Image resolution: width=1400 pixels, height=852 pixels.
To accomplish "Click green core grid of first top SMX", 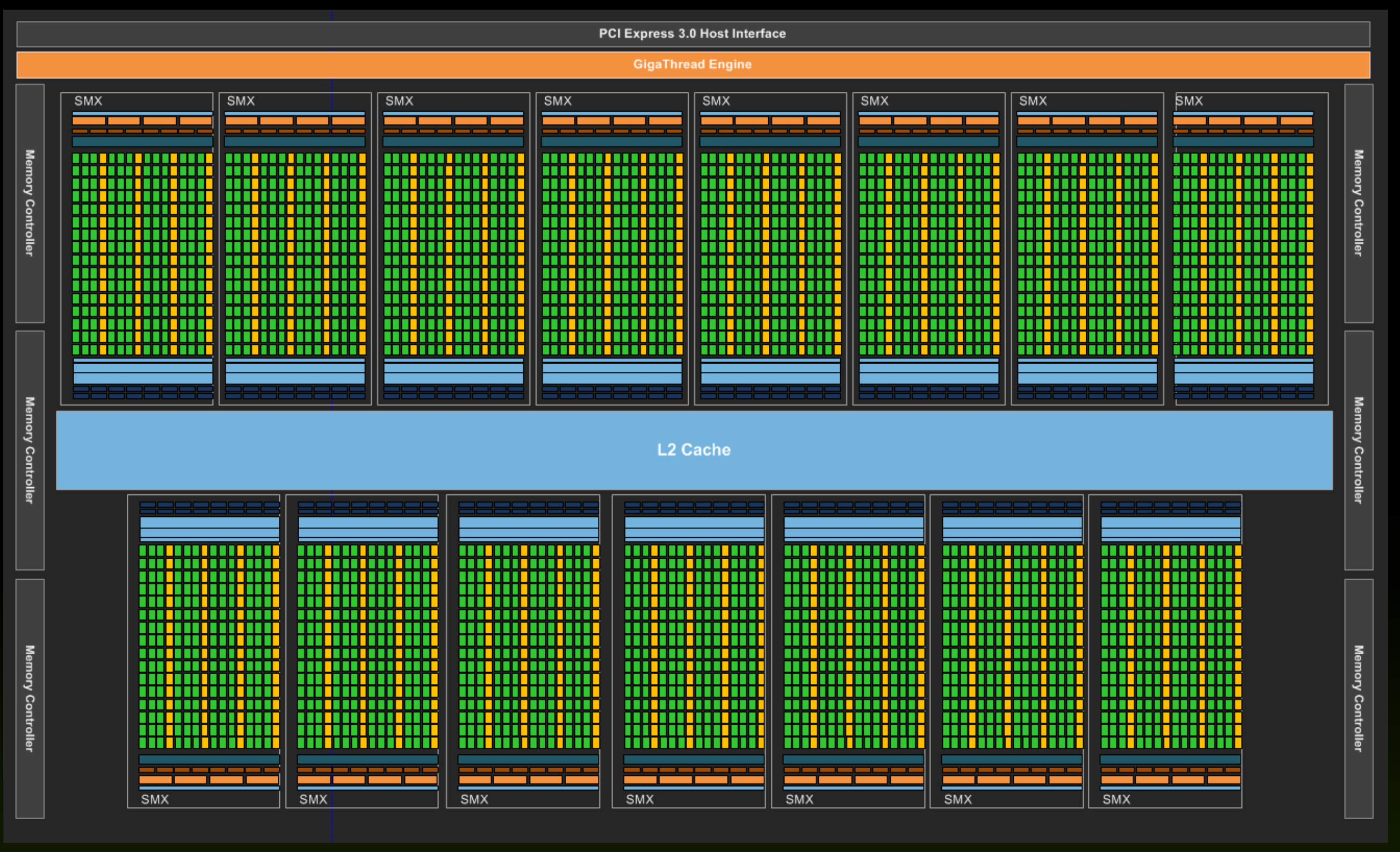I will point(142,254).
